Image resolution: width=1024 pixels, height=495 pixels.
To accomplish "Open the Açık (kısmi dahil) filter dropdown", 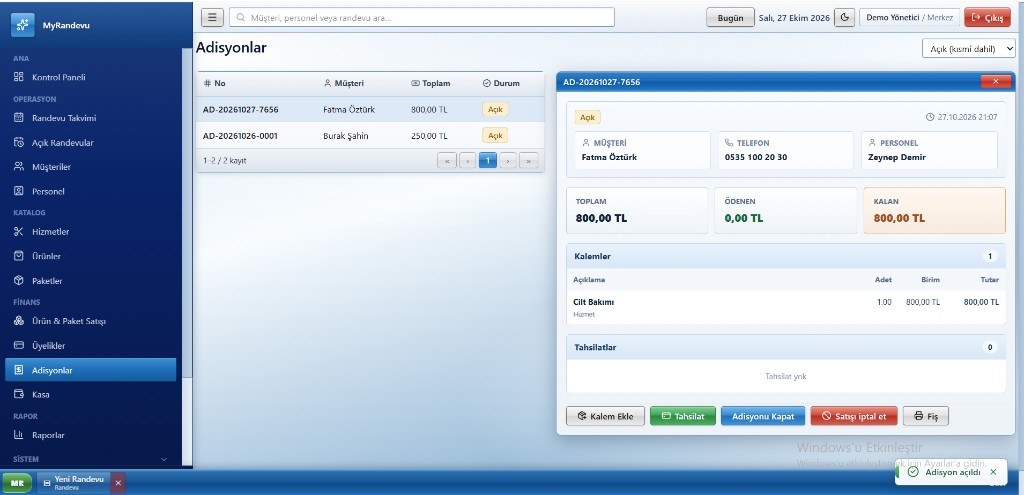I will tap(968, 48).
